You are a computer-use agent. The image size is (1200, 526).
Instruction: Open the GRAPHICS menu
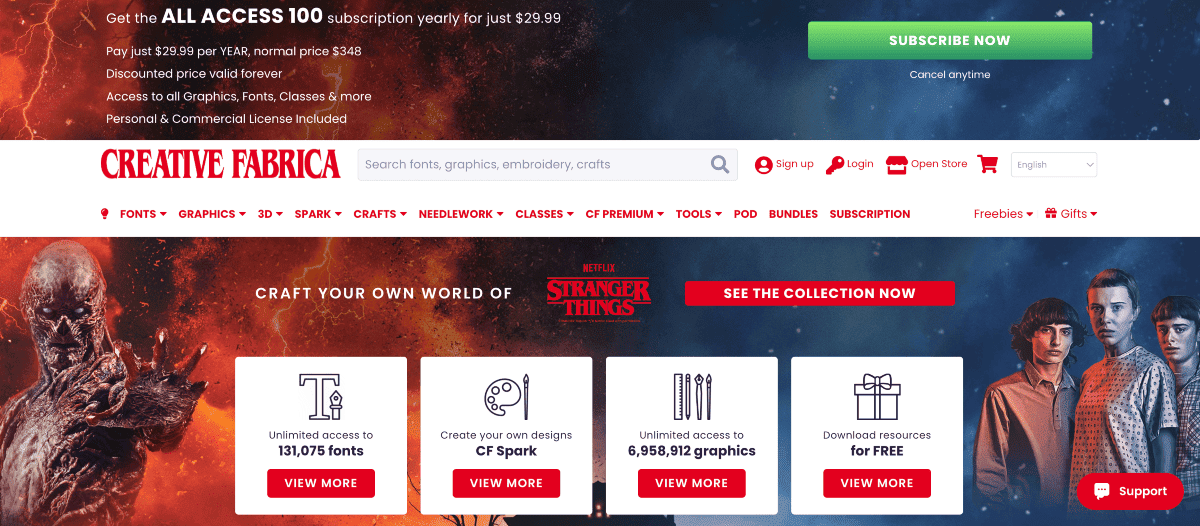(212, 214)
